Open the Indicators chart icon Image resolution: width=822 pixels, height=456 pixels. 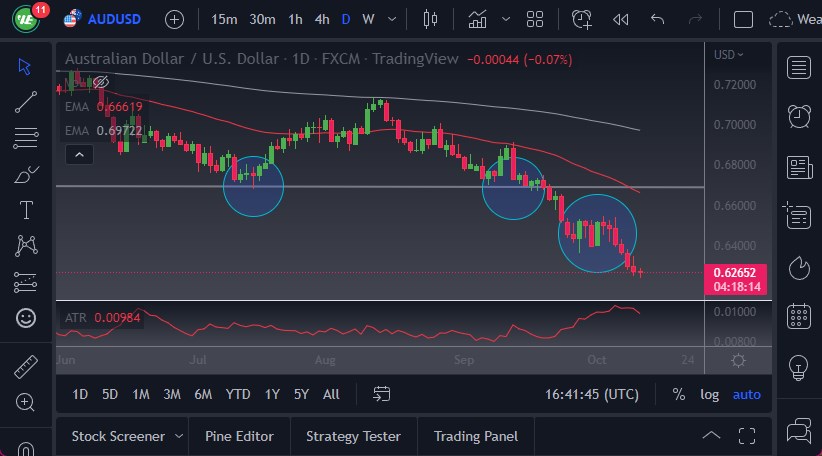click(477, 20)
